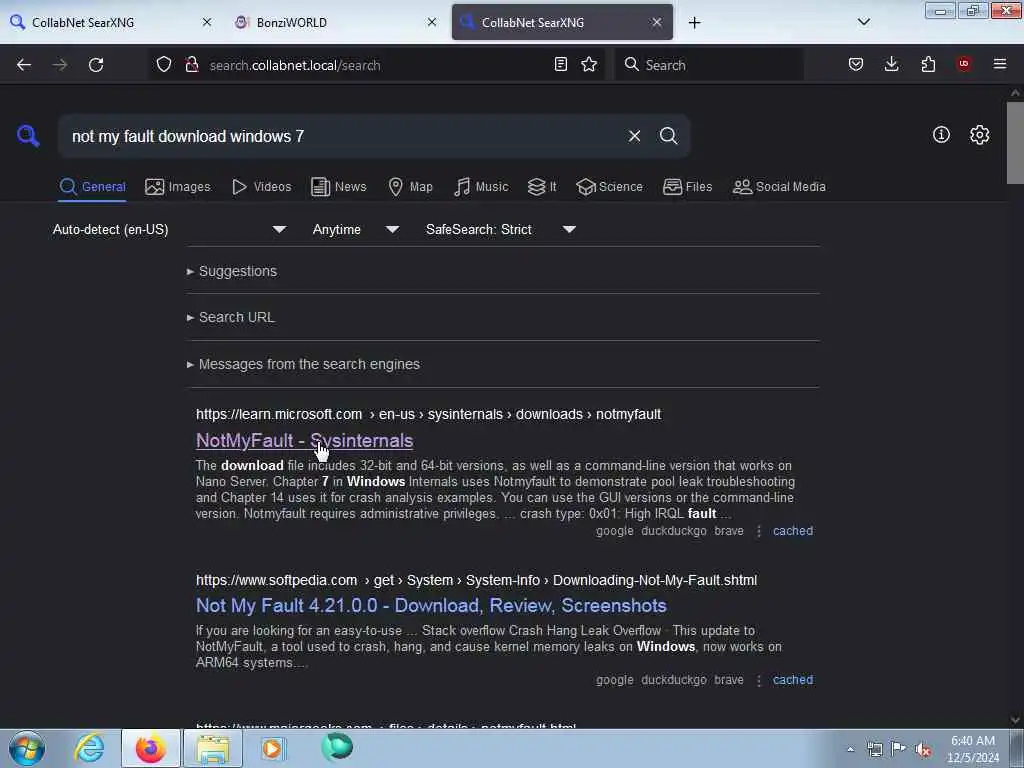
Task: Open a new browser tab
Action: (x=694, y=23)
